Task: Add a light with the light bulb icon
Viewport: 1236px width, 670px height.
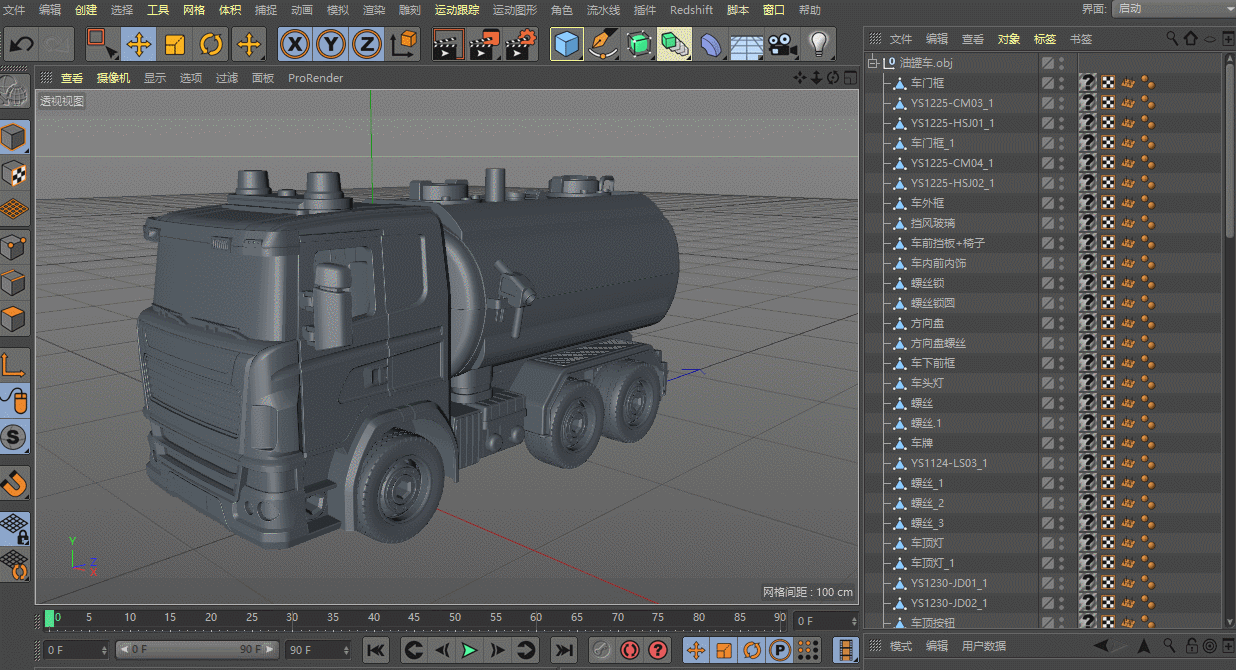Action: [819, 44]
